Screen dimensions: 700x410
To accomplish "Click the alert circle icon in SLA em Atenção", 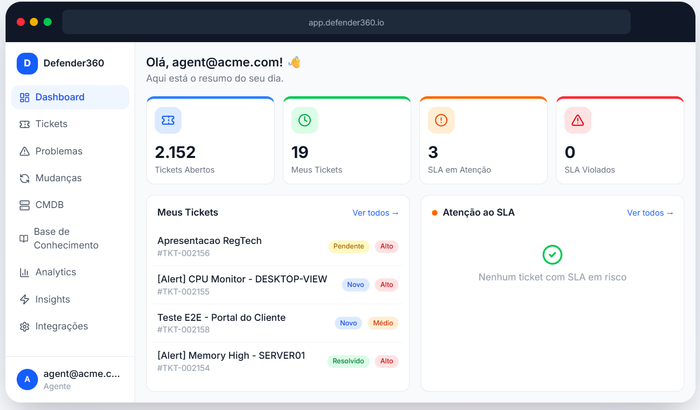I will pyautogui.click(x=441, y=120).
